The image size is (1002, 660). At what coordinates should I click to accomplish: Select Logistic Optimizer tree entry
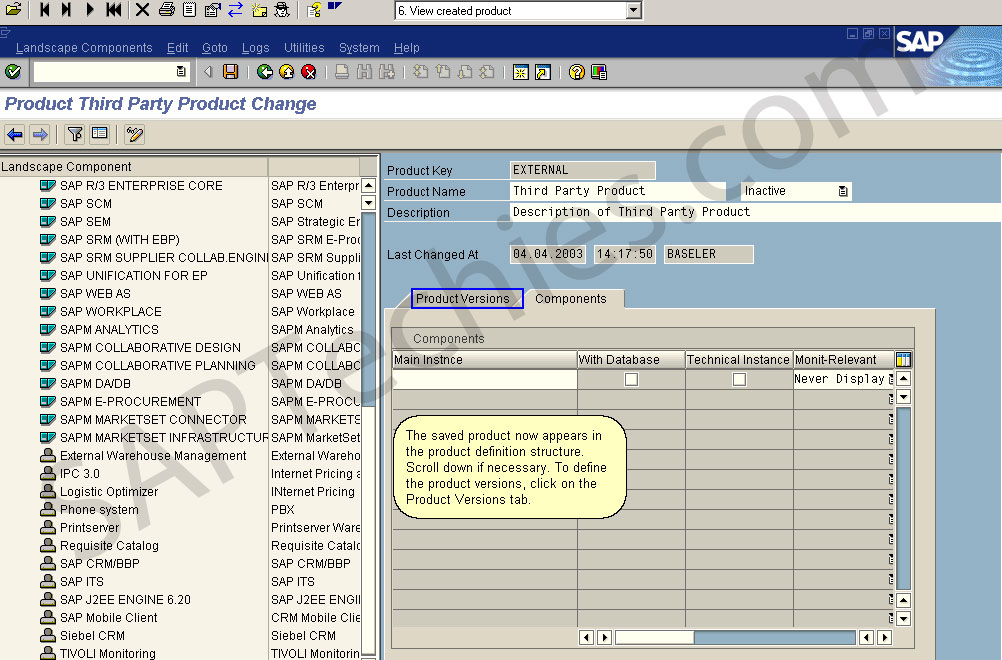pyautogui.click(x=109, y=492)
